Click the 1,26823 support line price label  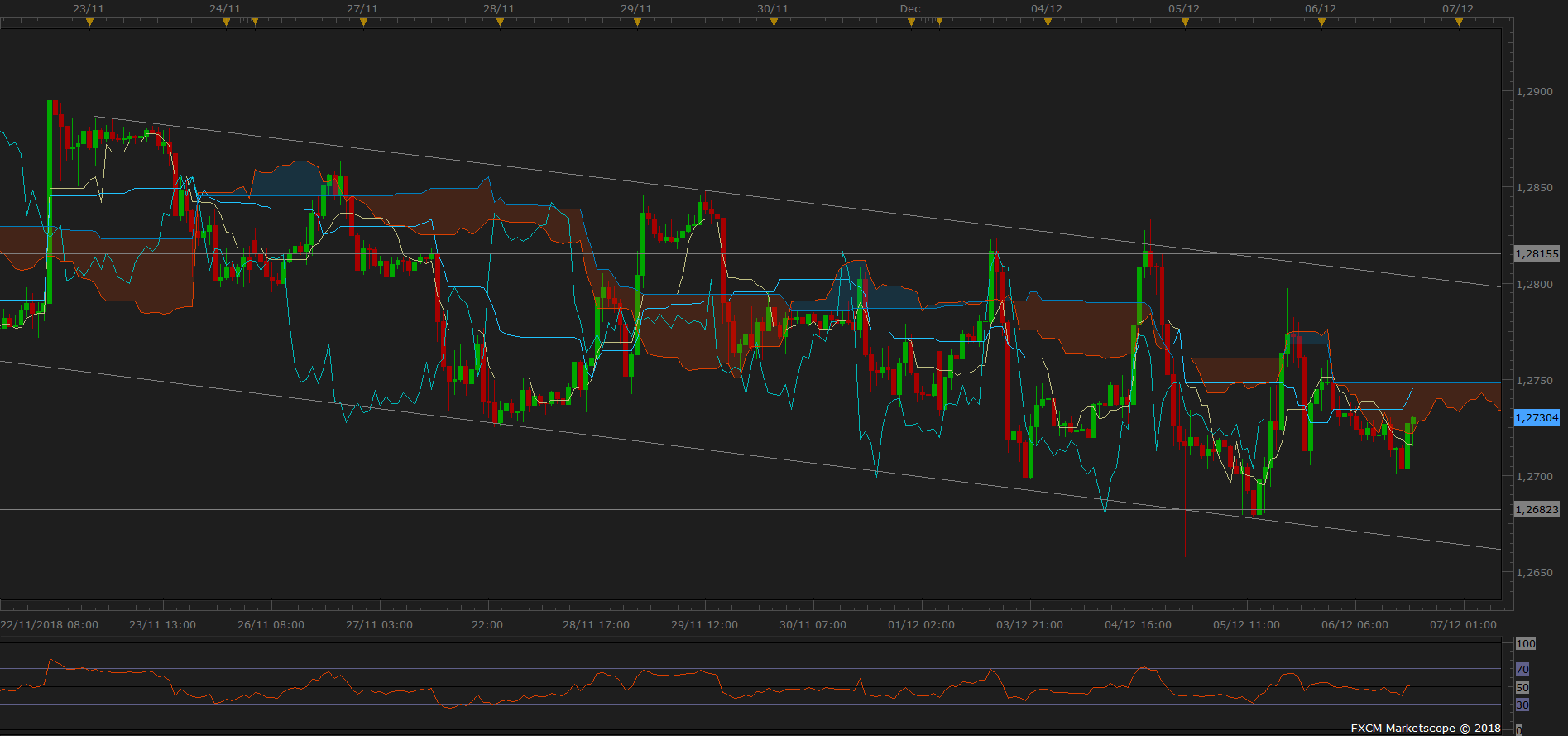click(x=1537, y=510)
